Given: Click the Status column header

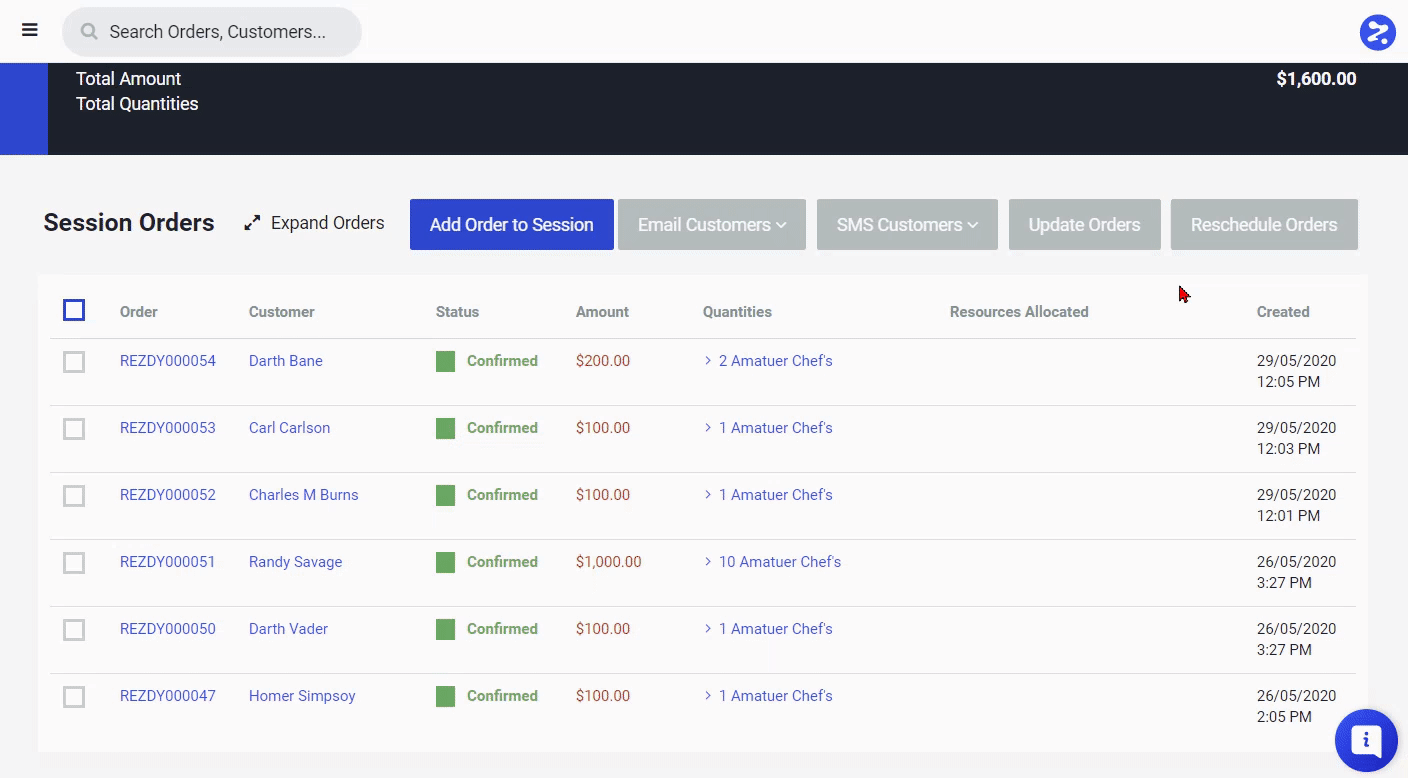Looking at the screenshot, I should pos(457,312).
